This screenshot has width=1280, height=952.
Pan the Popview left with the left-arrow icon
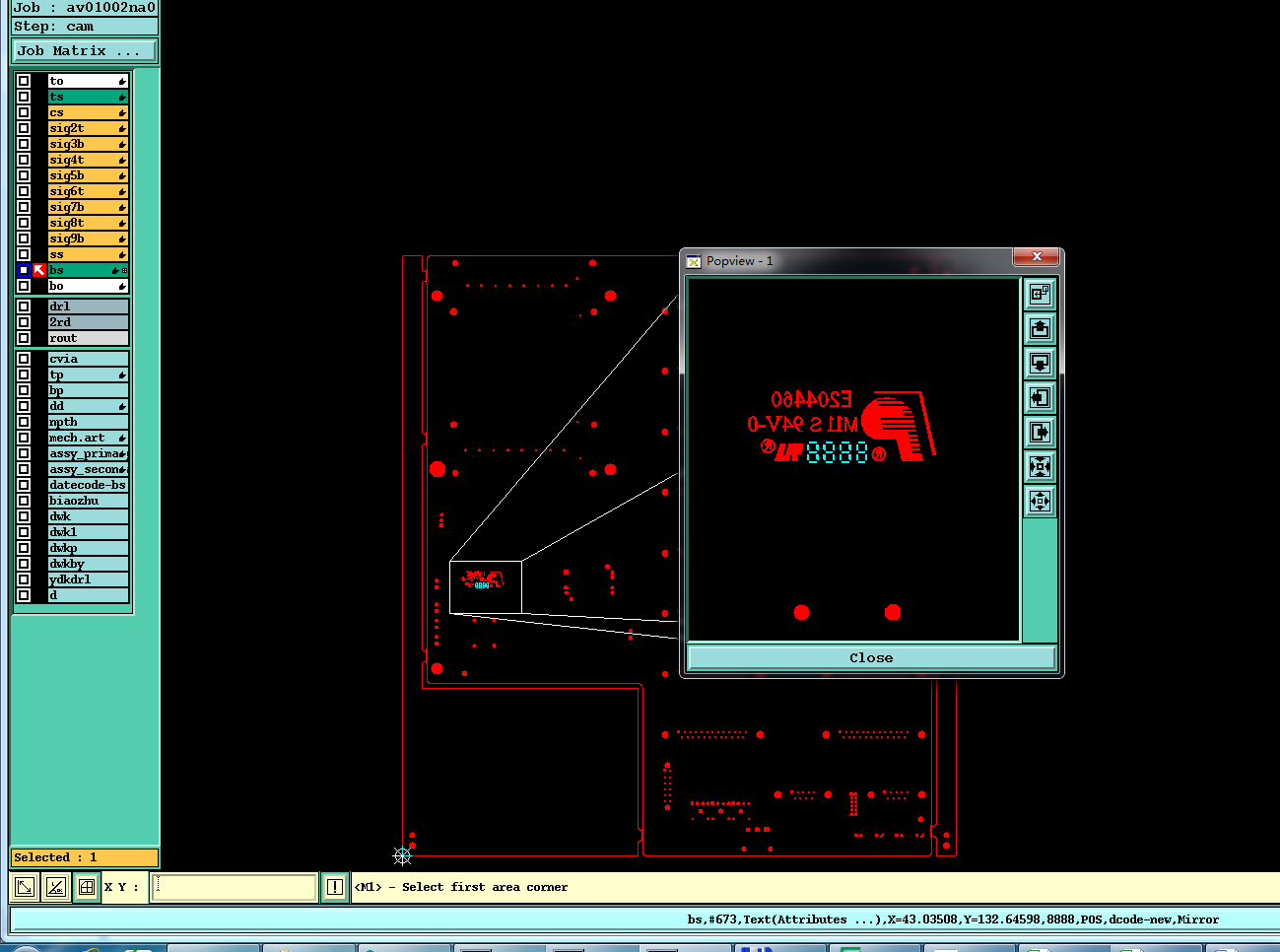coord(1040,397)
